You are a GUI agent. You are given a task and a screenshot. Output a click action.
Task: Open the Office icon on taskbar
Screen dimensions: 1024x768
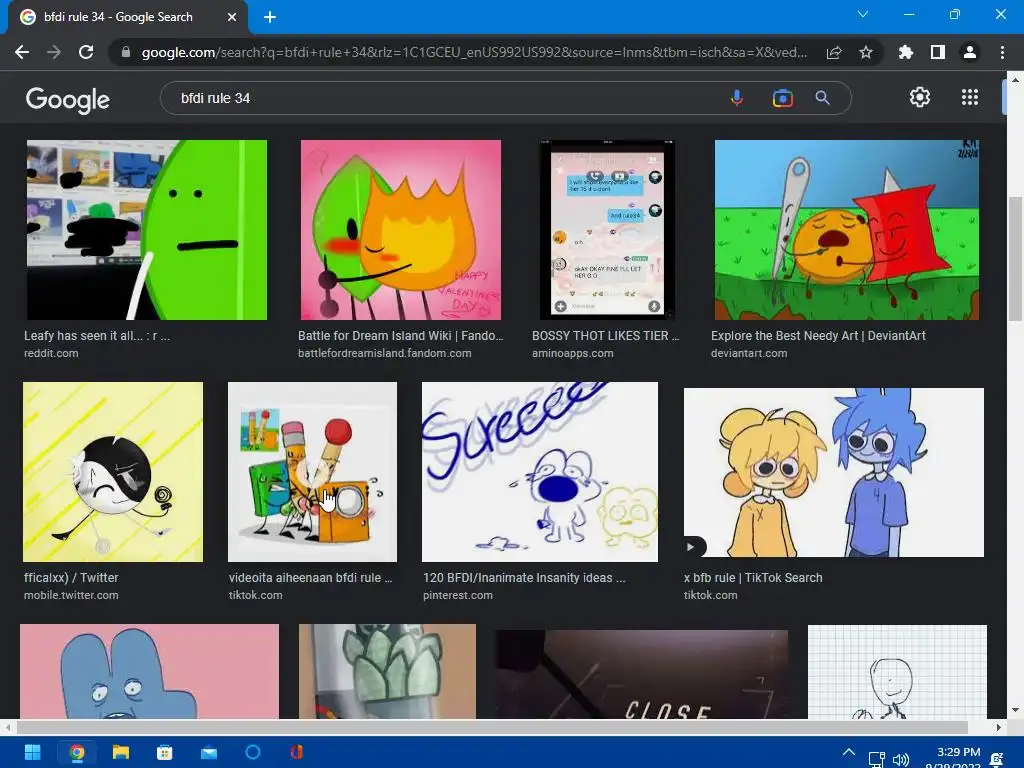pos(296,753)
